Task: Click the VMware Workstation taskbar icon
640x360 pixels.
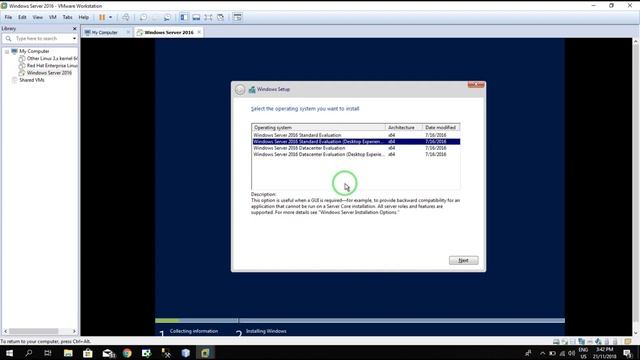Action: pos(205,353)
